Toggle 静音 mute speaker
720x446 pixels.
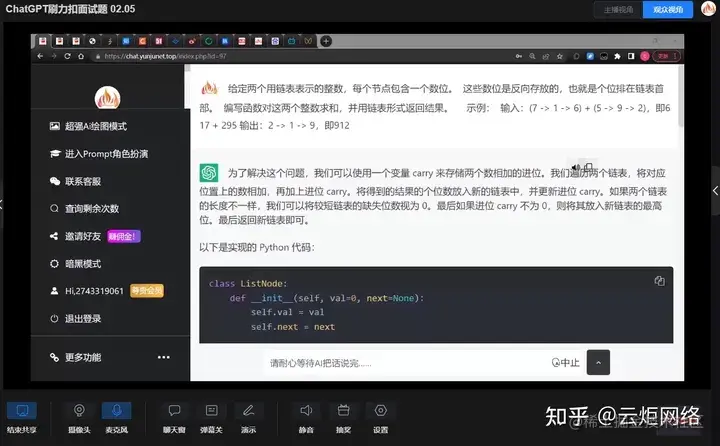[306, 418]
